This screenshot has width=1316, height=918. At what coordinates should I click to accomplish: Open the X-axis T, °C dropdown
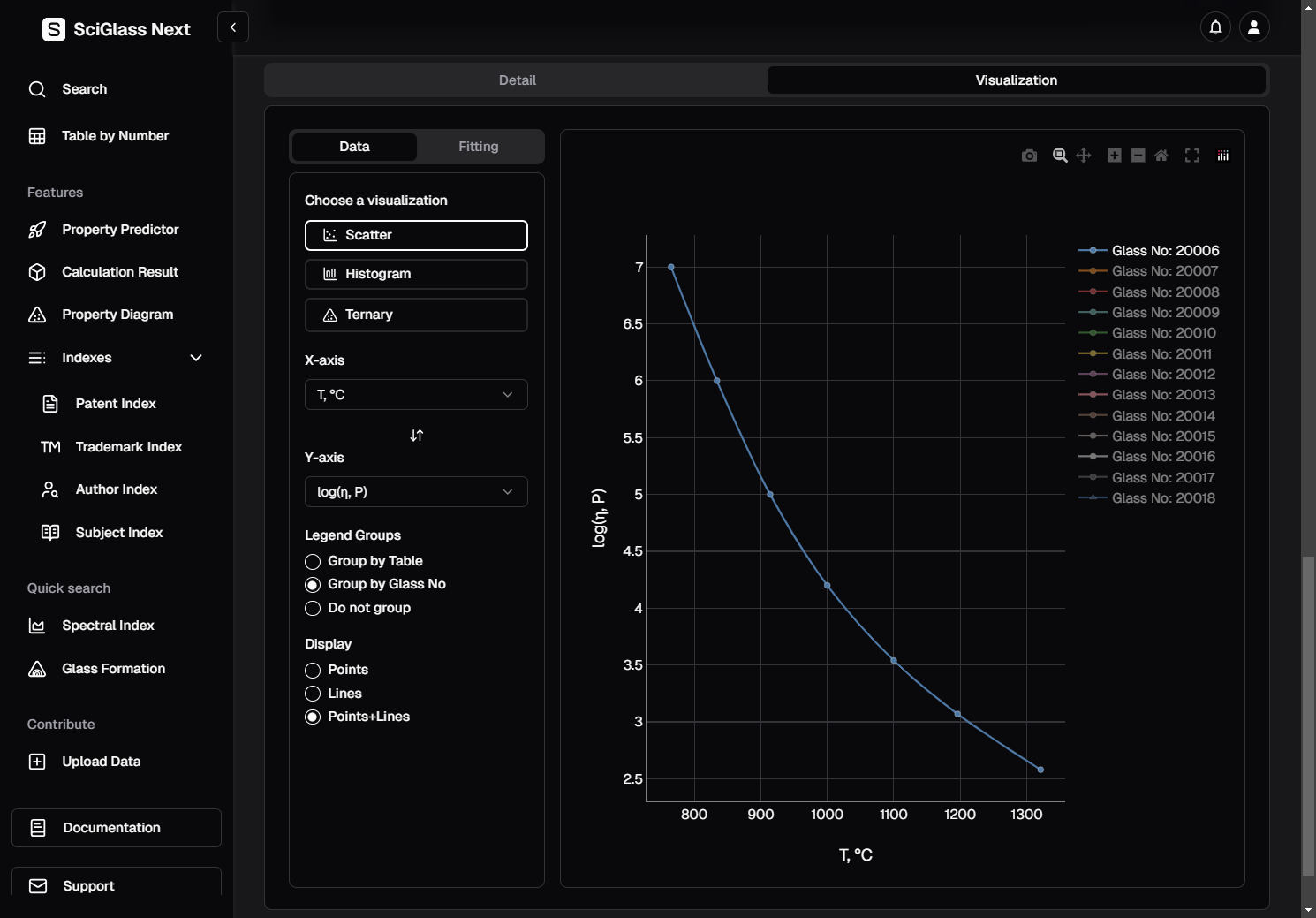click(416, 395)
